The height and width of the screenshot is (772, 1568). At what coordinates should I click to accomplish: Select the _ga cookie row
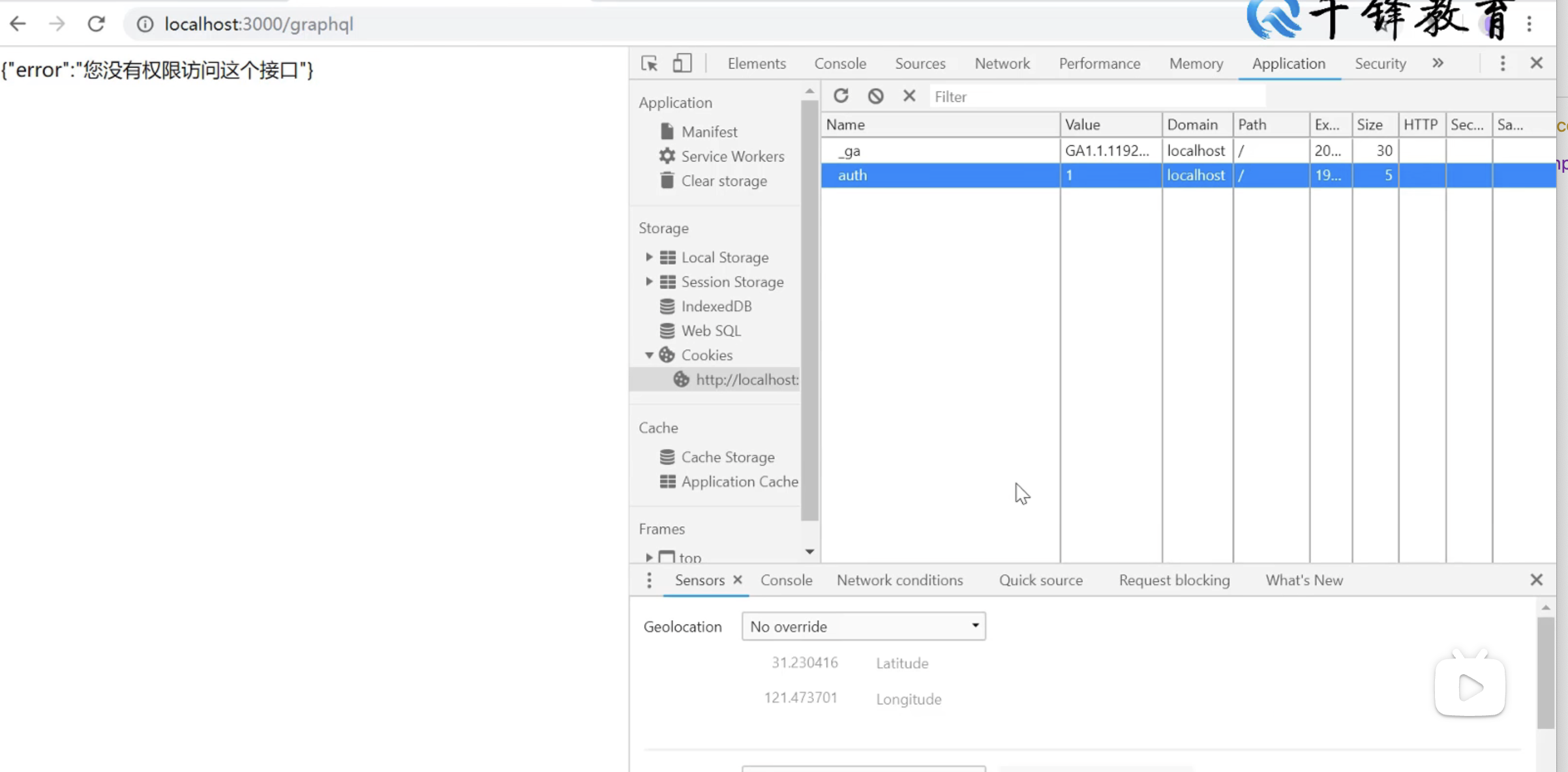939,151
